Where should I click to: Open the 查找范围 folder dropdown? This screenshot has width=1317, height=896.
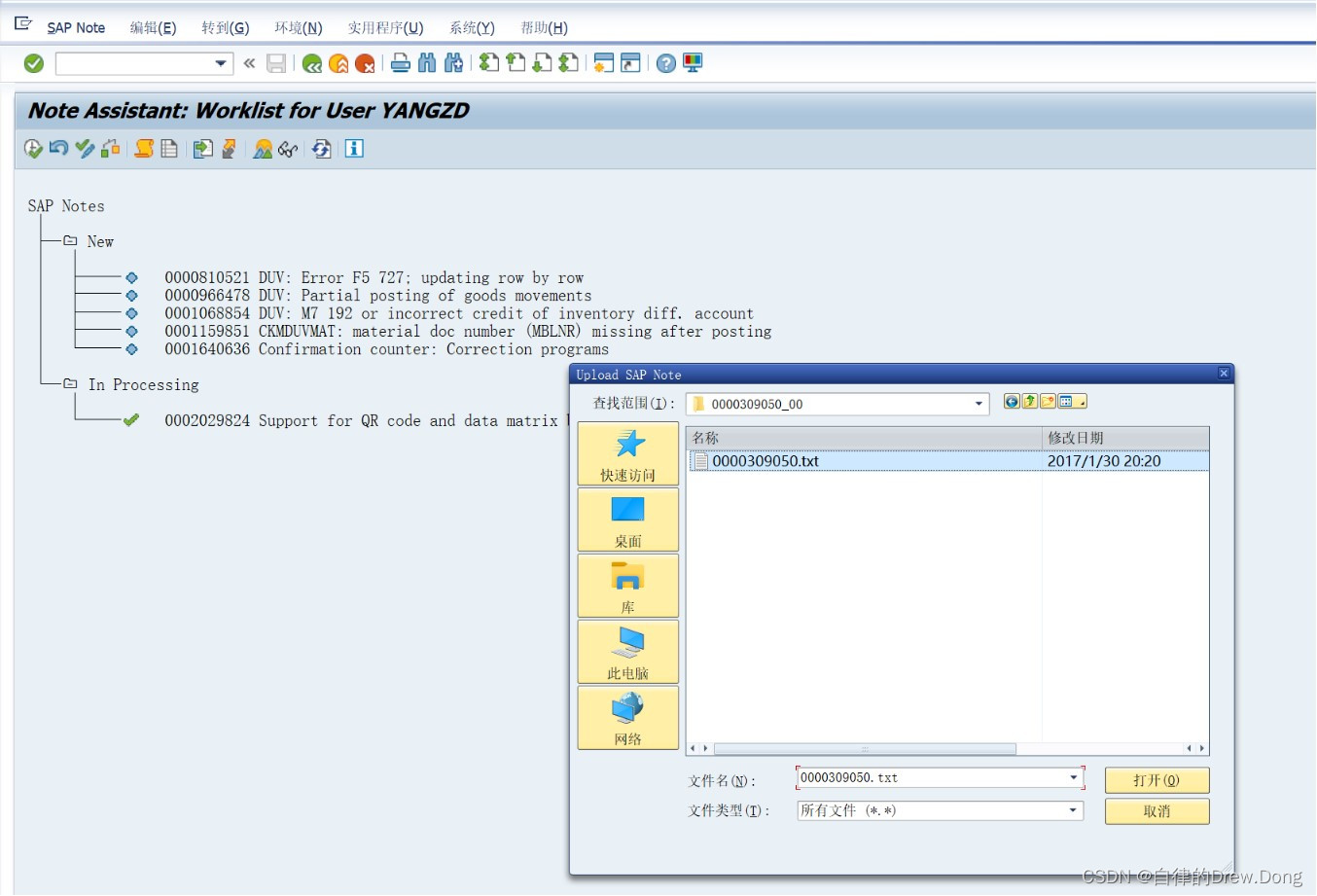point(979,404)
